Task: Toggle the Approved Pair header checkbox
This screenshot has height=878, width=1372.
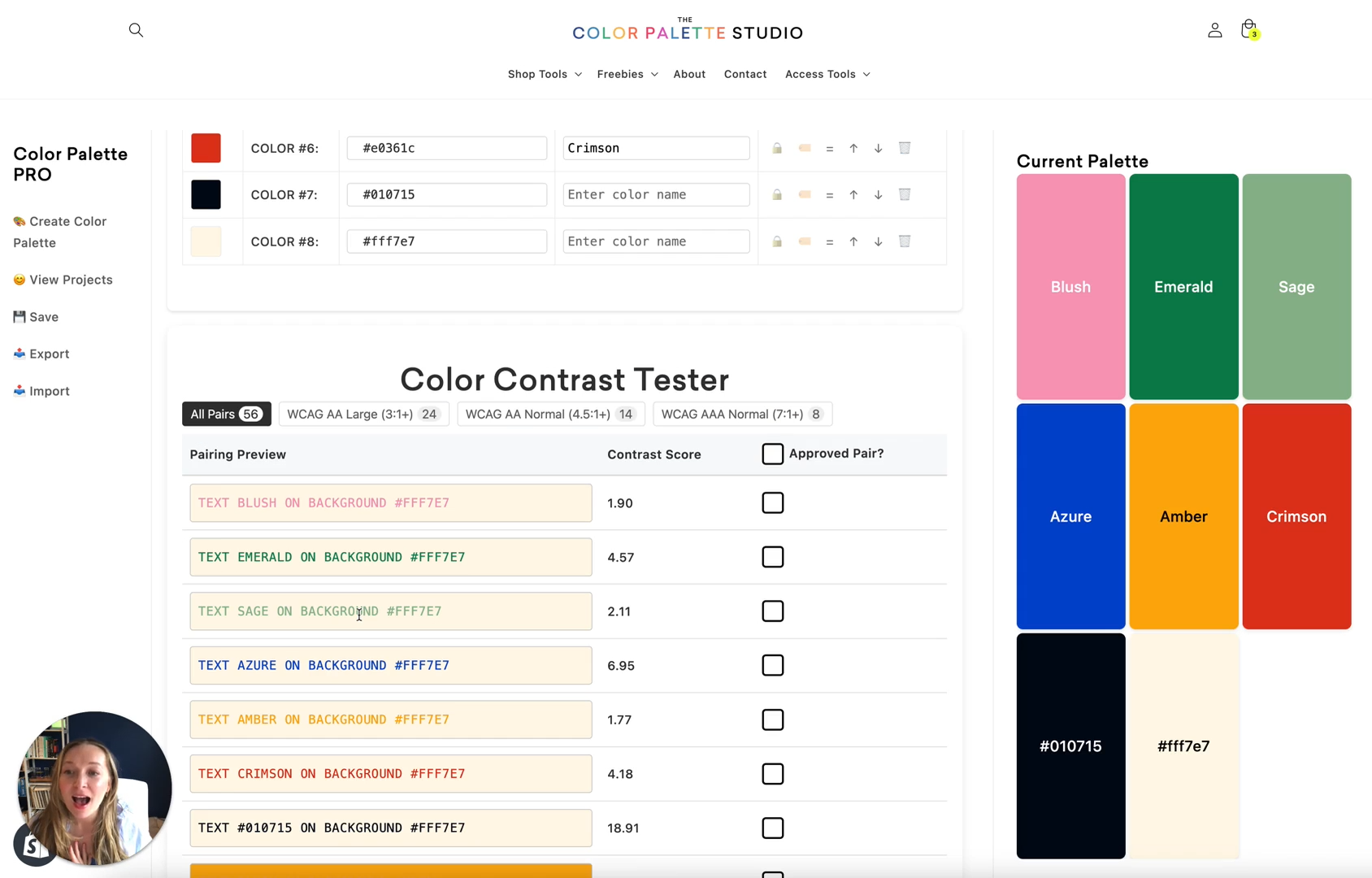Action: pyautogui.click(x=773, y=454)
